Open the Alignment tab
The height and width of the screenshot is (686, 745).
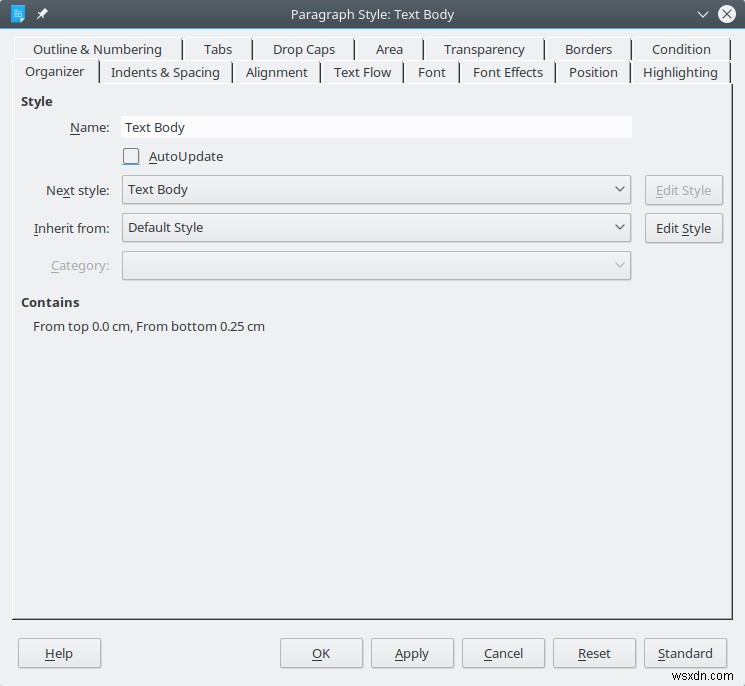(x=277, y=72)
